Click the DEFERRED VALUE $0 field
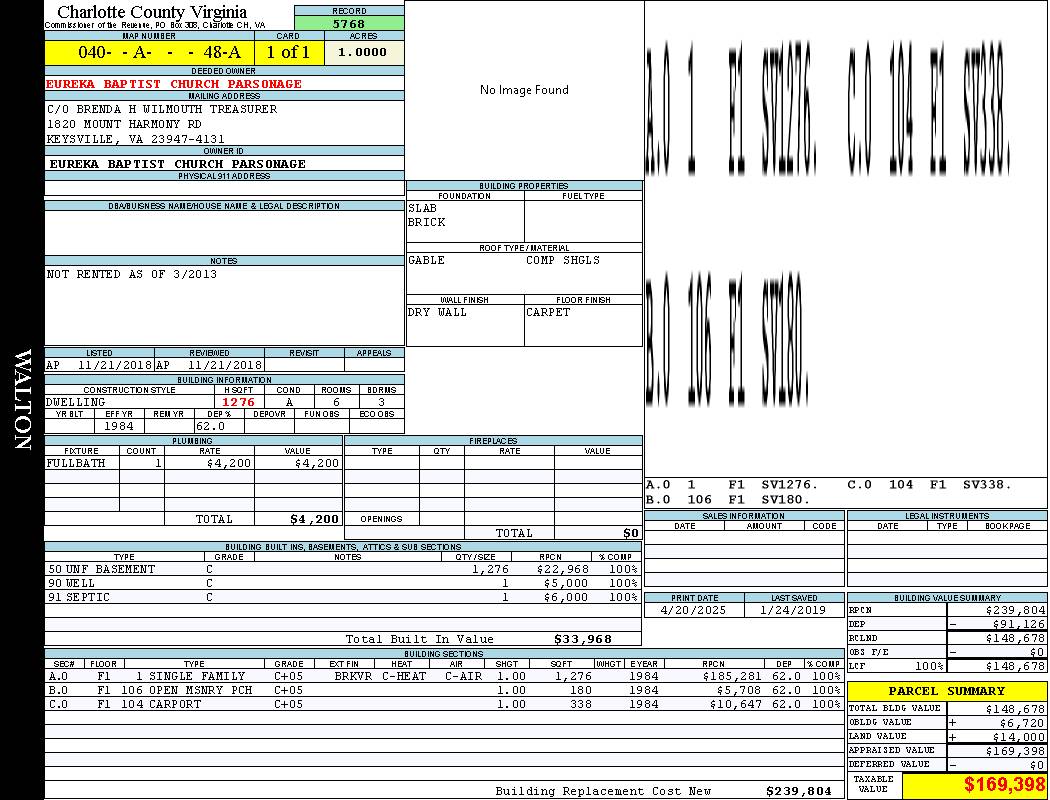This screenshot has width=1050, height=800. (x=997, y=765)
